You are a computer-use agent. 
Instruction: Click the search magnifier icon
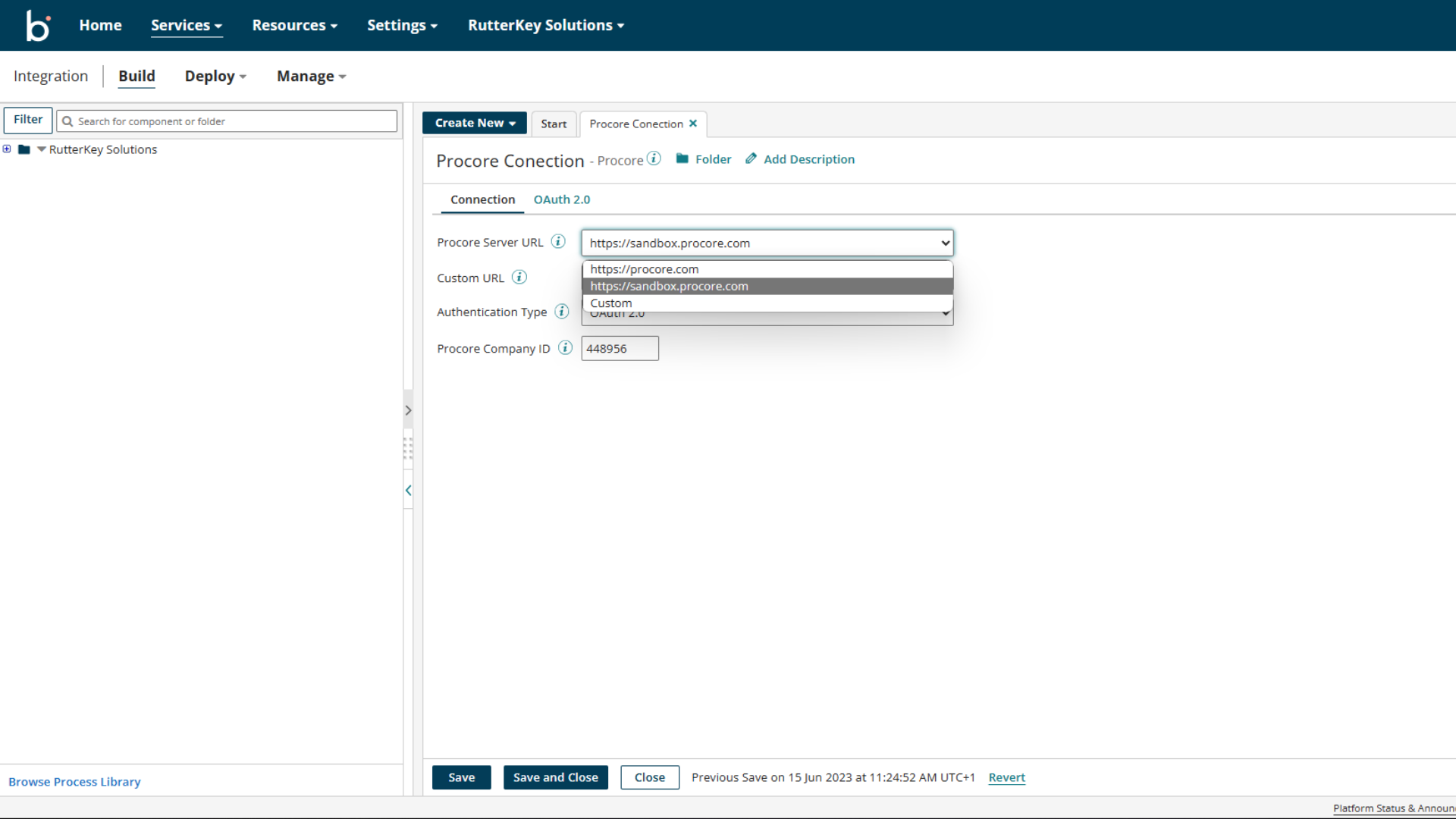click(x=67, y=121)
